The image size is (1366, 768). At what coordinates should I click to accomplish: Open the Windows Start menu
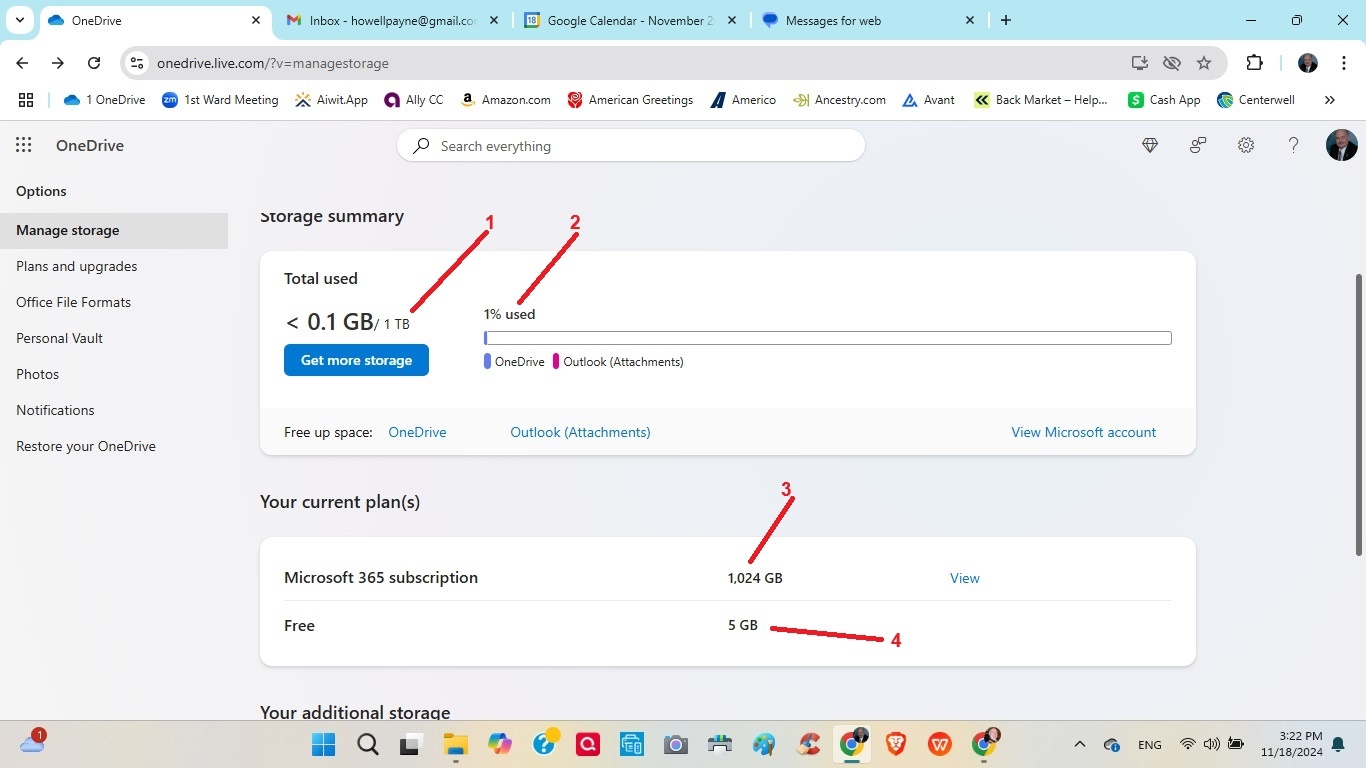tap(324, 744)
